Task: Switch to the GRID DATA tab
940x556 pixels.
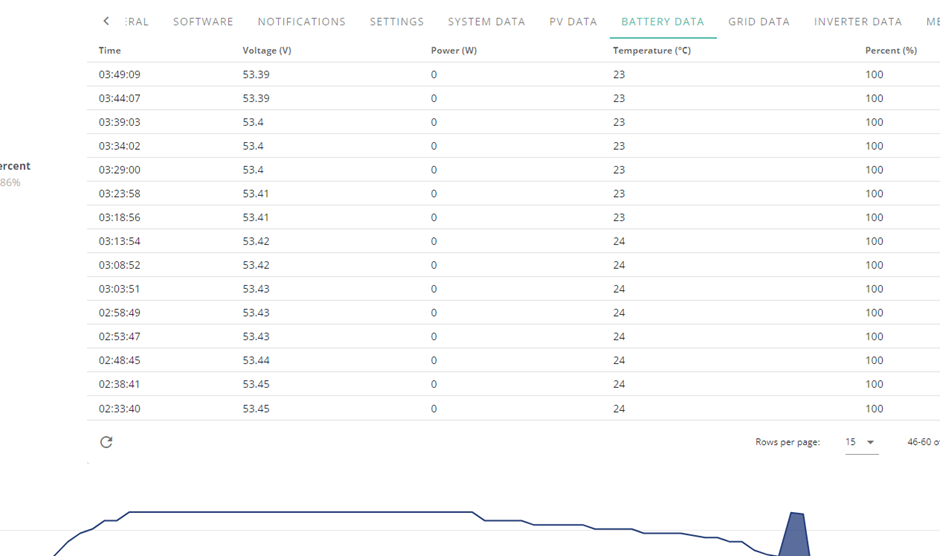Action: tap(759, 22)
